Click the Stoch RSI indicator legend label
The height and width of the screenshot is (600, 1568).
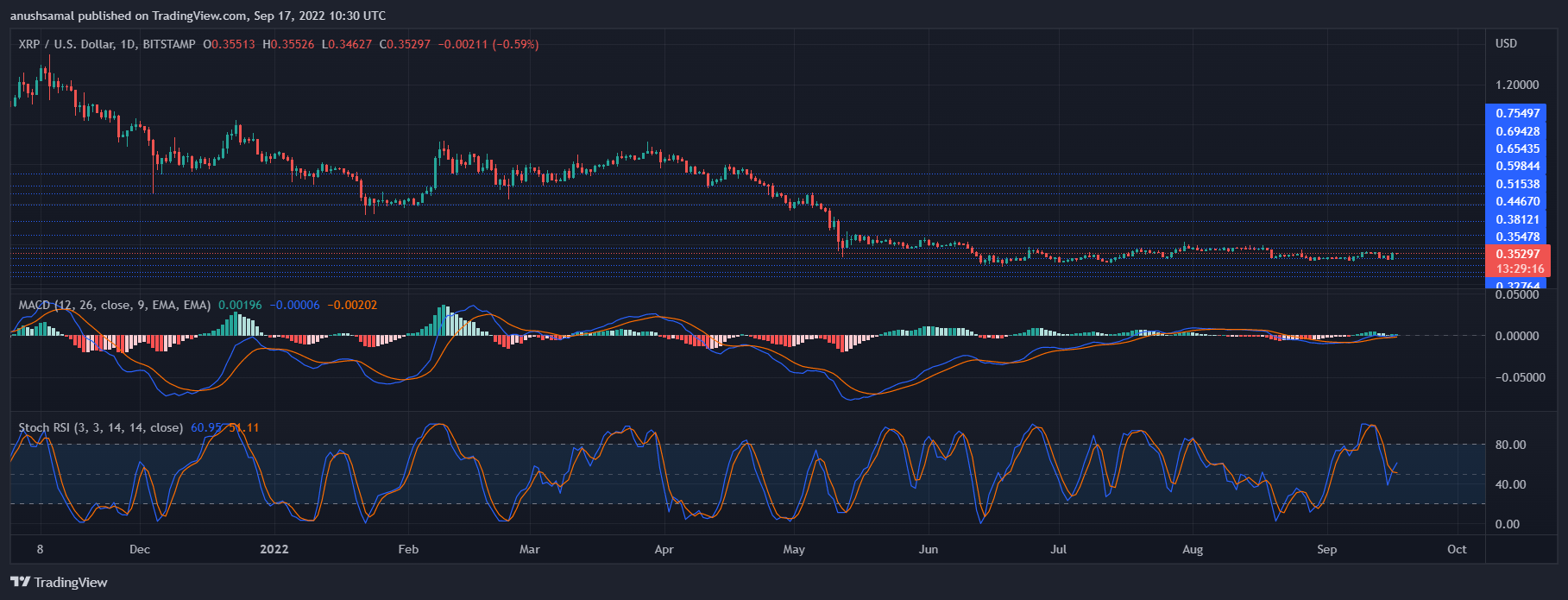click(x=101, y=427)
